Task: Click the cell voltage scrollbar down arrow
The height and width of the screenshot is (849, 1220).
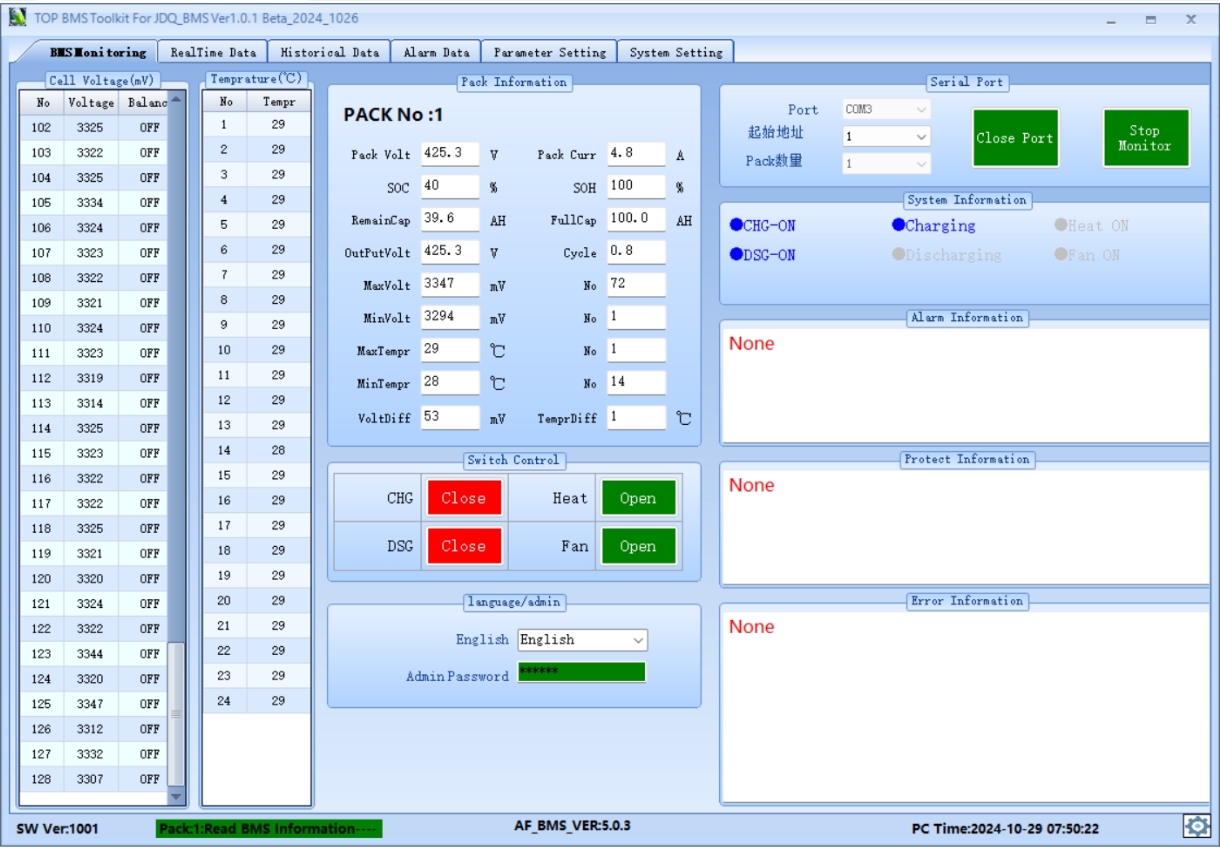Action: 176,797
